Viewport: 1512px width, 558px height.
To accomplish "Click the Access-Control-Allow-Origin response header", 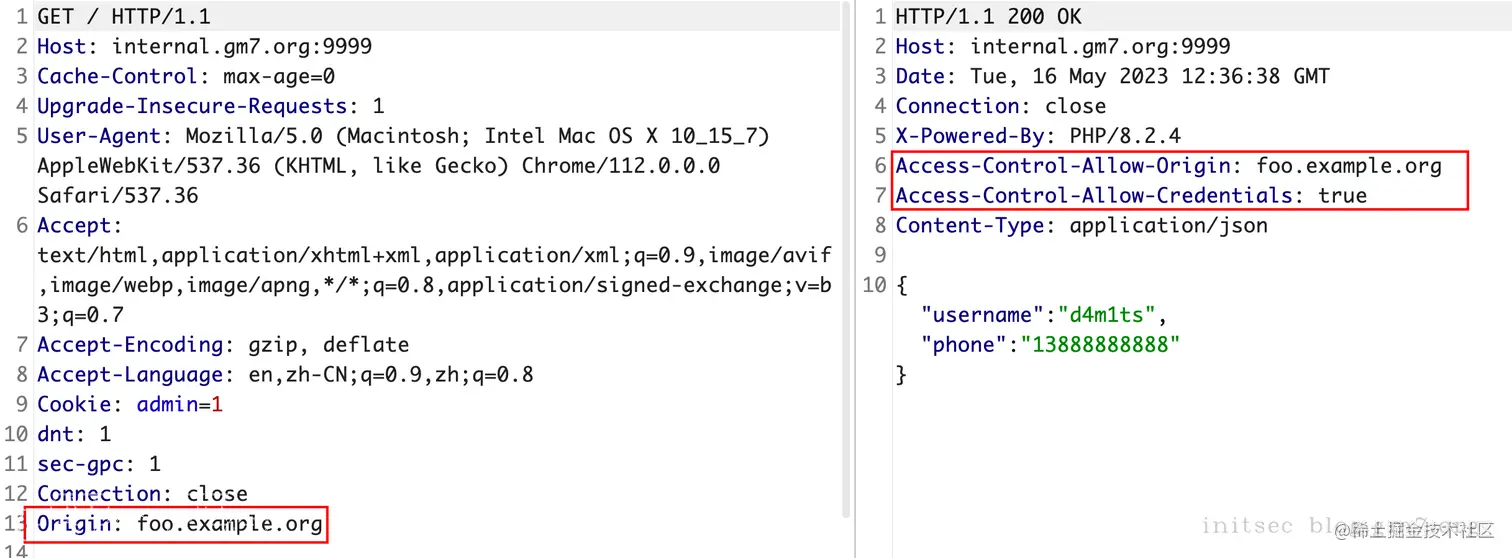I will [x=1168, y=166].
